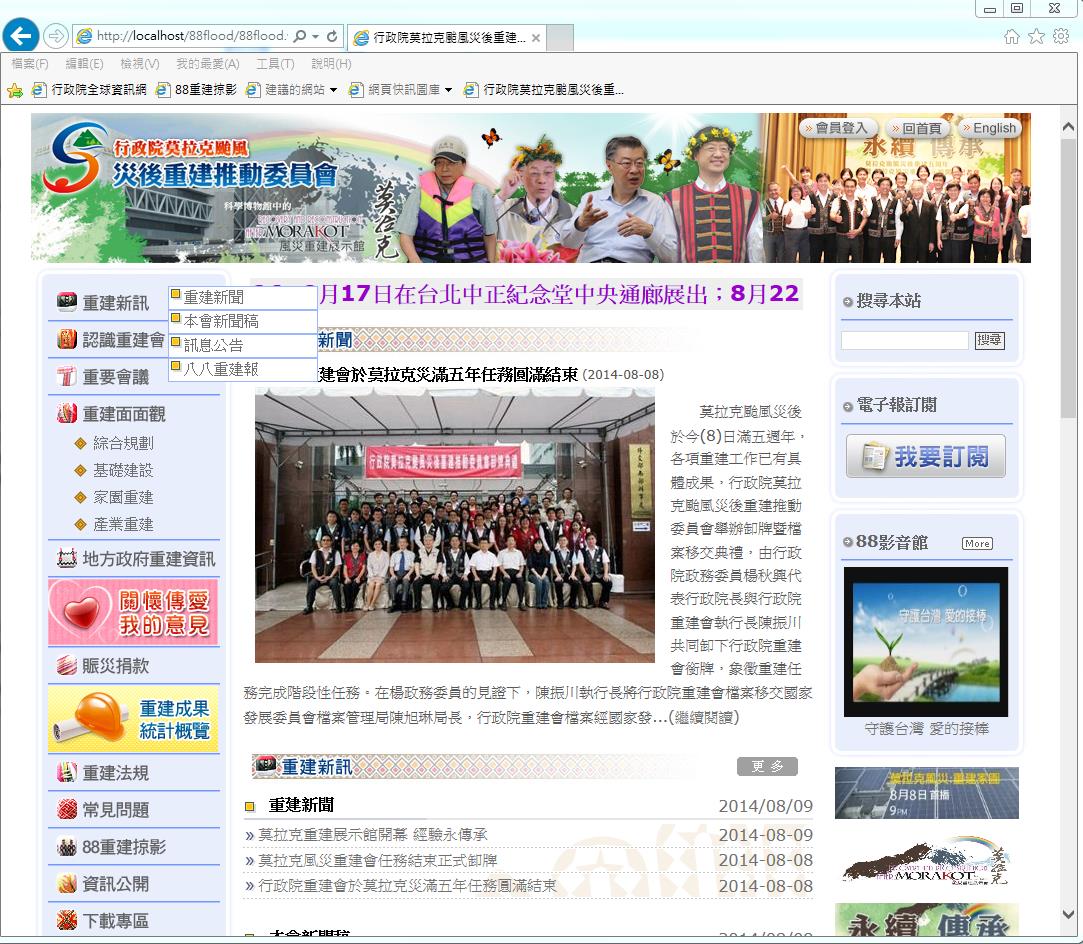Click the (繼續閱讀) continue reading link
The height and width of the screenshot is (944, 1083).
(704, 717)
